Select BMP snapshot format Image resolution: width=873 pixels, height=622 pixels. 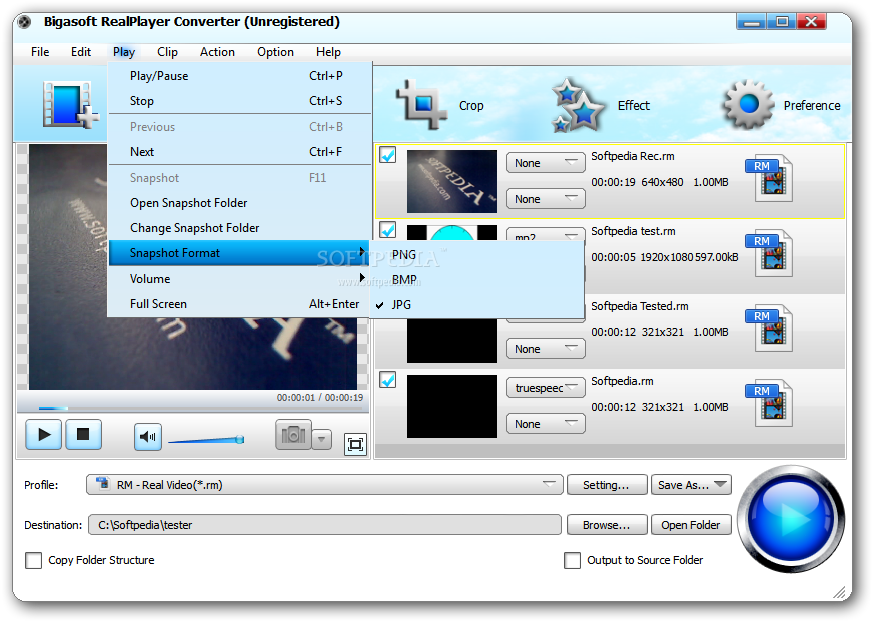click(x=477, y=280)
